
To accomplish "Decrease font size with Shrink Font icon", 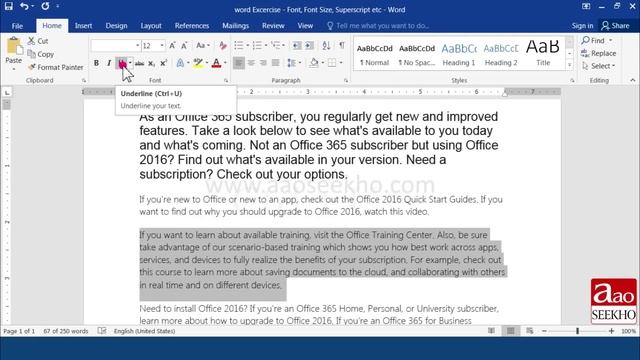I will pos(184,45).
